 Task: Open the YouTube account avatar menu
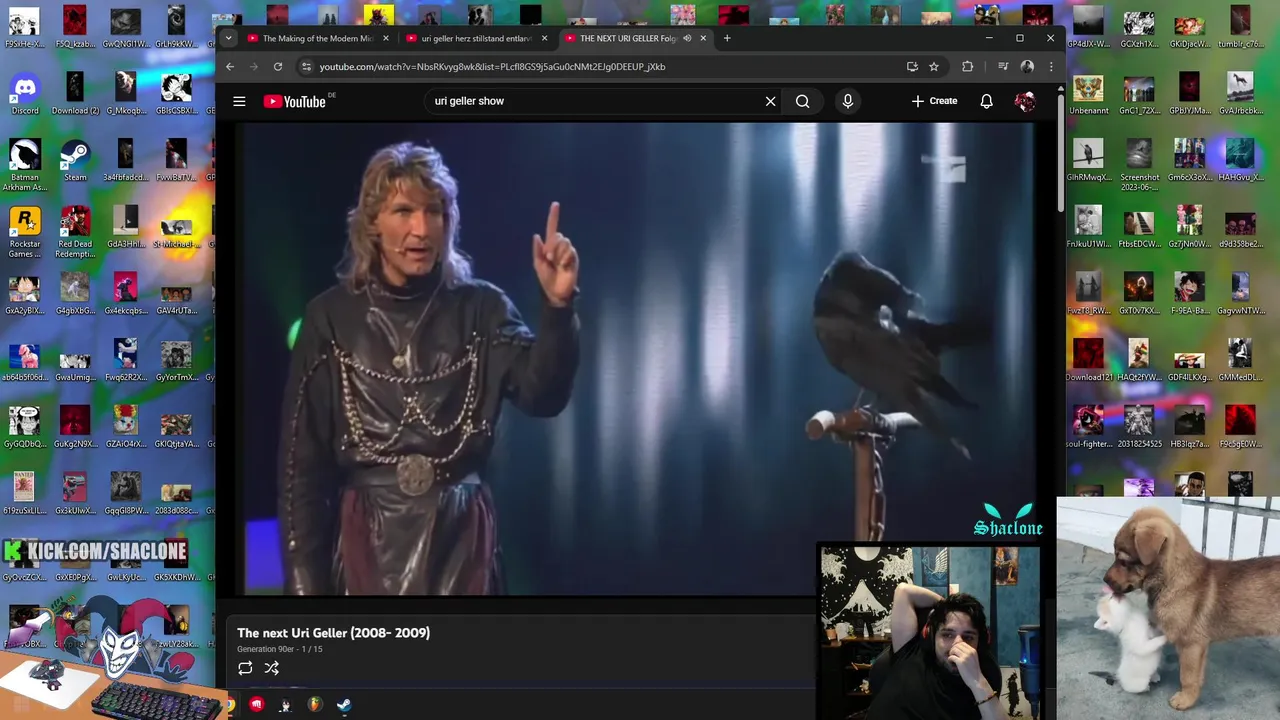[x=1025, y=101]
